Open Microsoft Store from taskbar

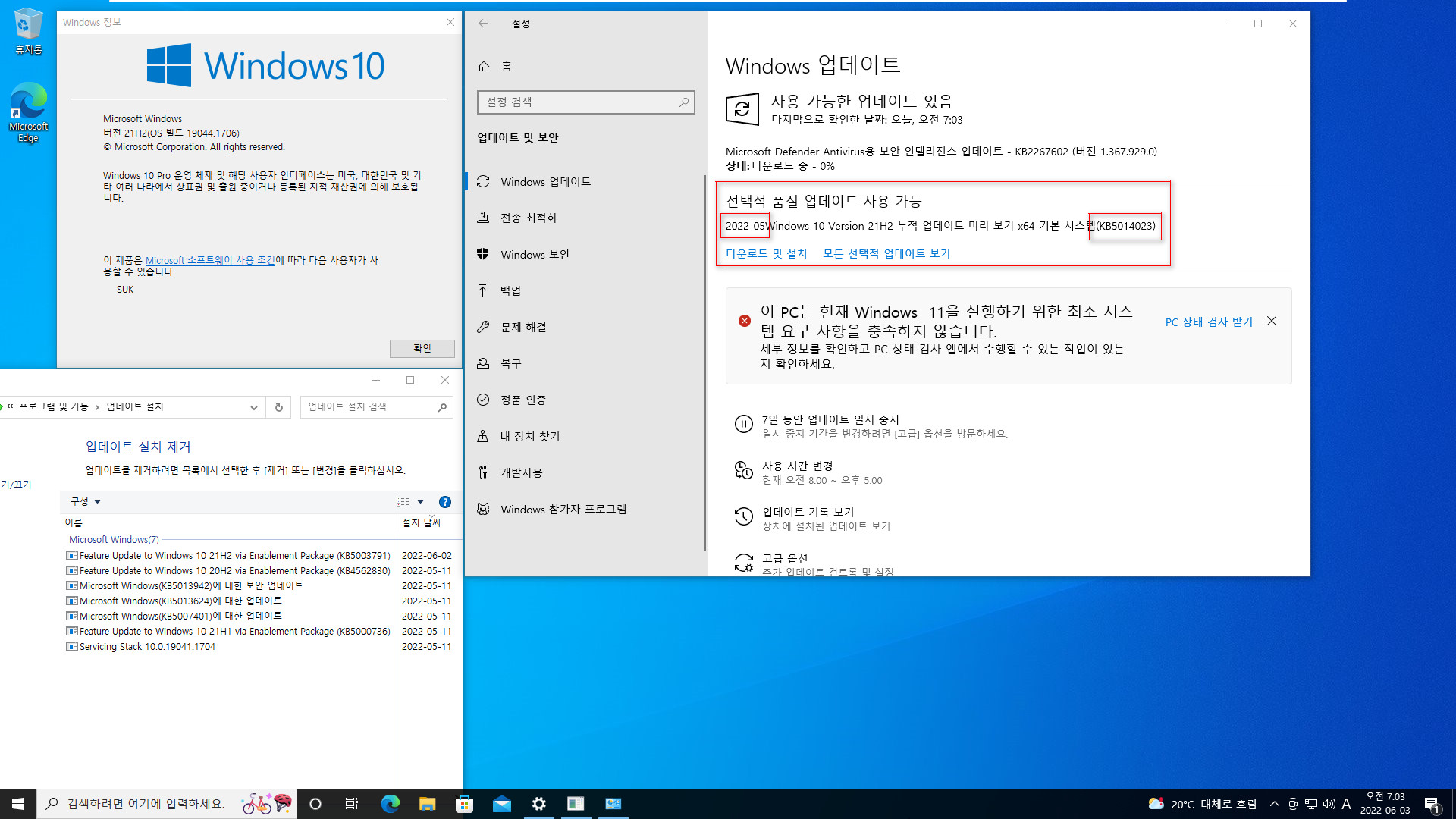(x=464, y=804)
